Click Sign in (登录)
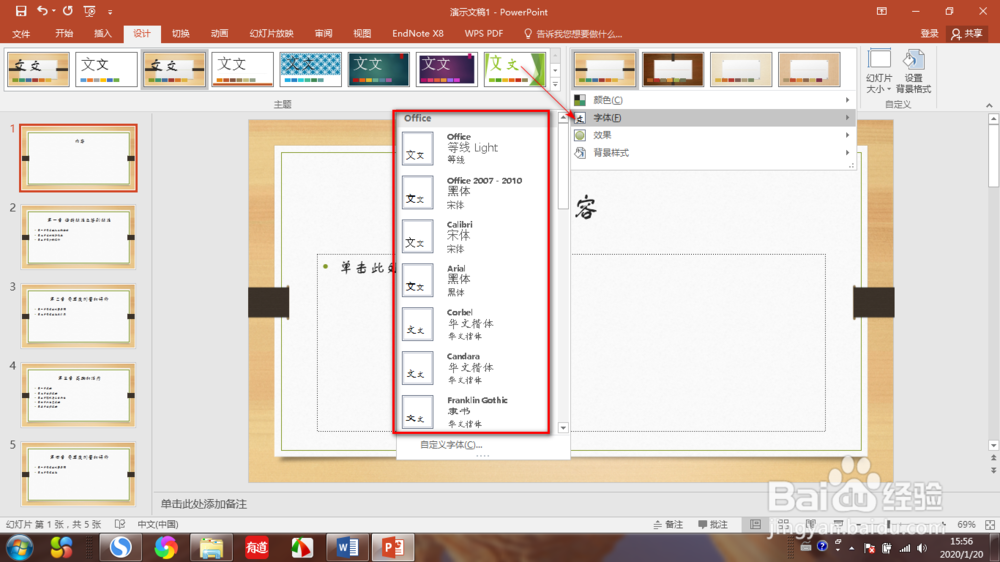The width and height of the screenshot is (1000, 562). click(929, 34)
